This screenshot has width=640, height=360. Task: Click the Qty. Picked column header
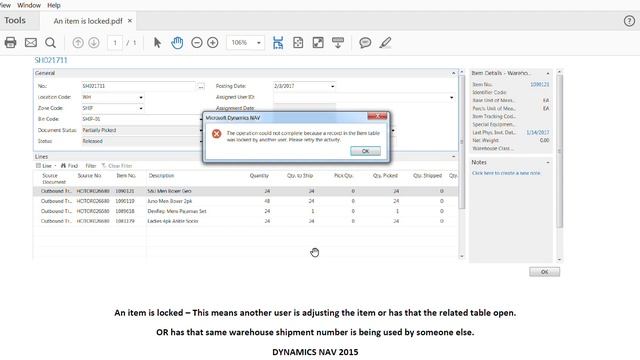[x=385, y=176]
